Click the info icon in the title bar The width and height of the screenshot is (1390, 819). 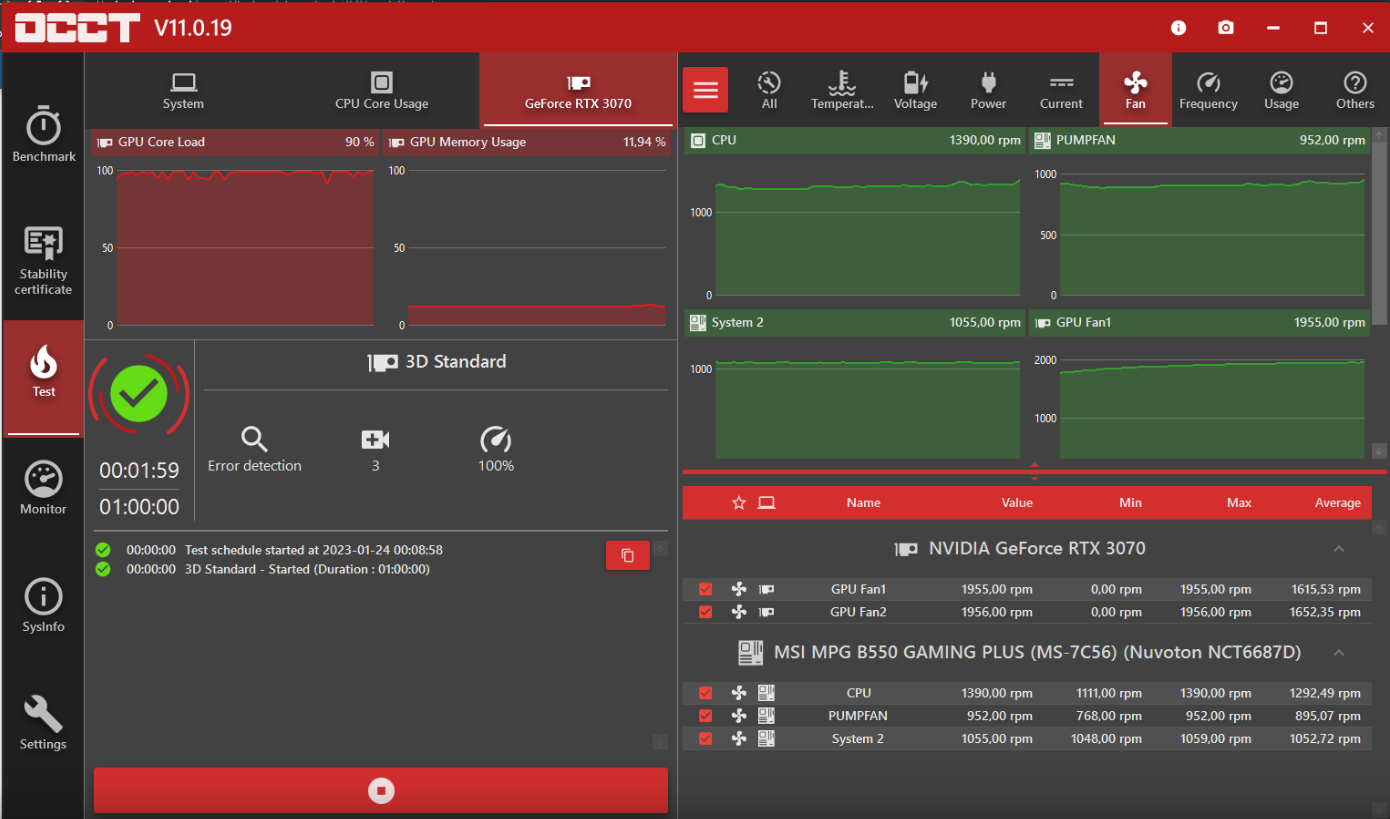(1178, 28)
